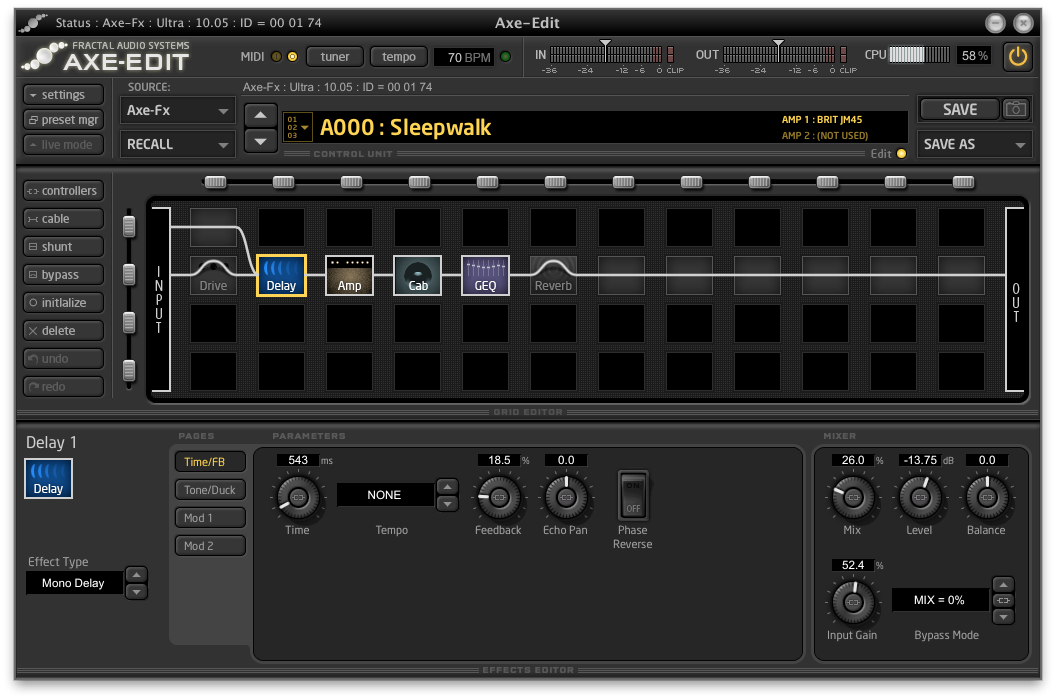Click the Mono Delay effect type field
This screenshot has width=1056, height=700.
click(x=74, y=583)
